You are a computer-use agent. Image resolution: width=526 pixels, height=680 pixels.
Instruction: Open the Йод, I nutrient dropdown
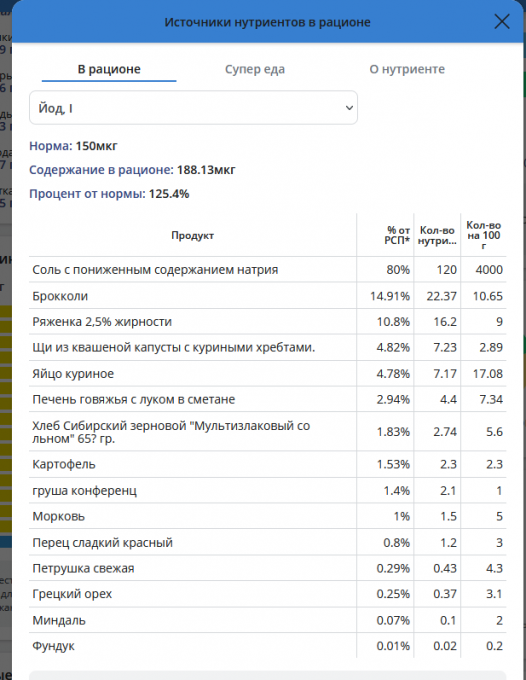(193, 108)
